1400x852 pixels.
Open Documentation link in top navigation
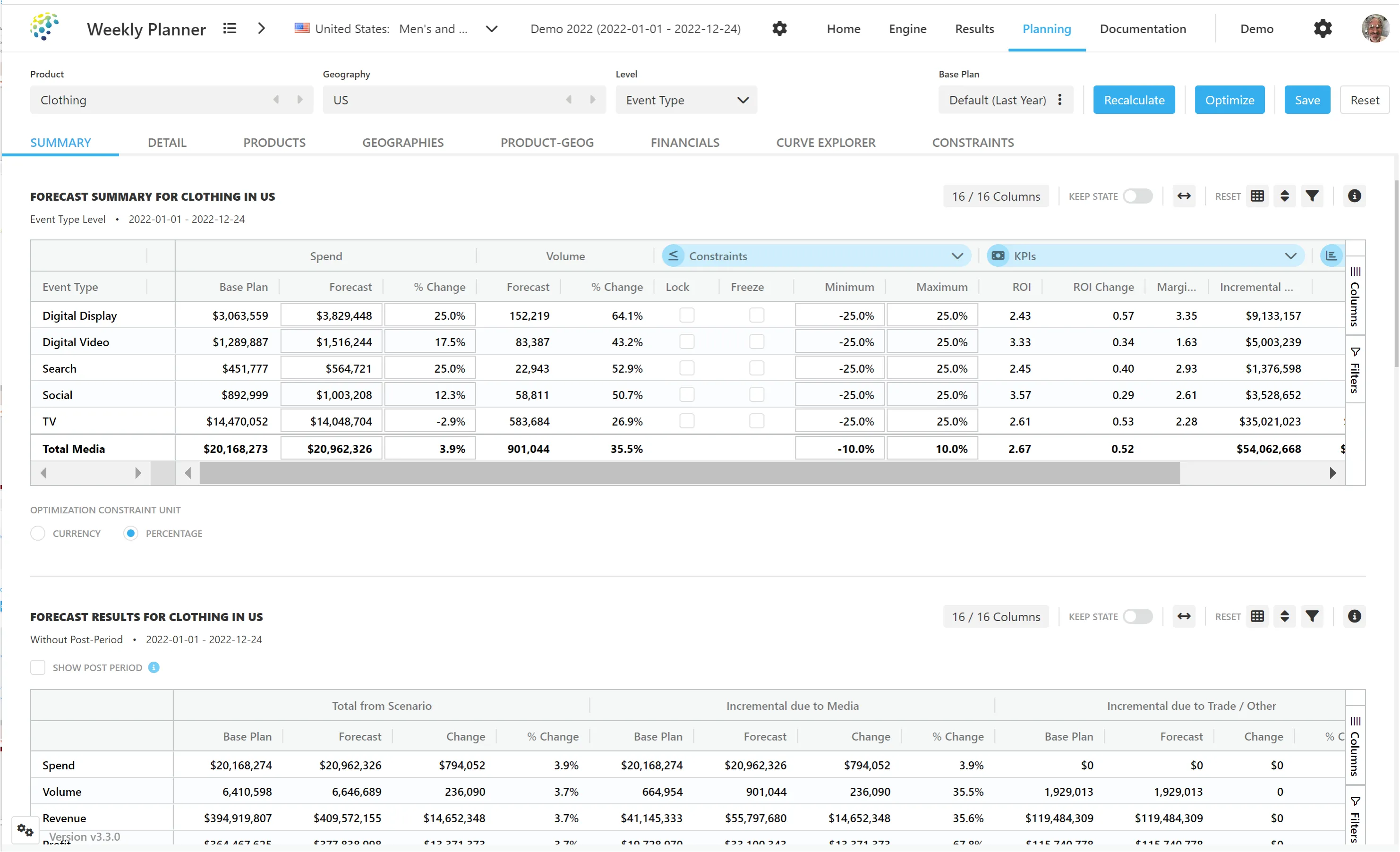click(x=1143, y=28)
